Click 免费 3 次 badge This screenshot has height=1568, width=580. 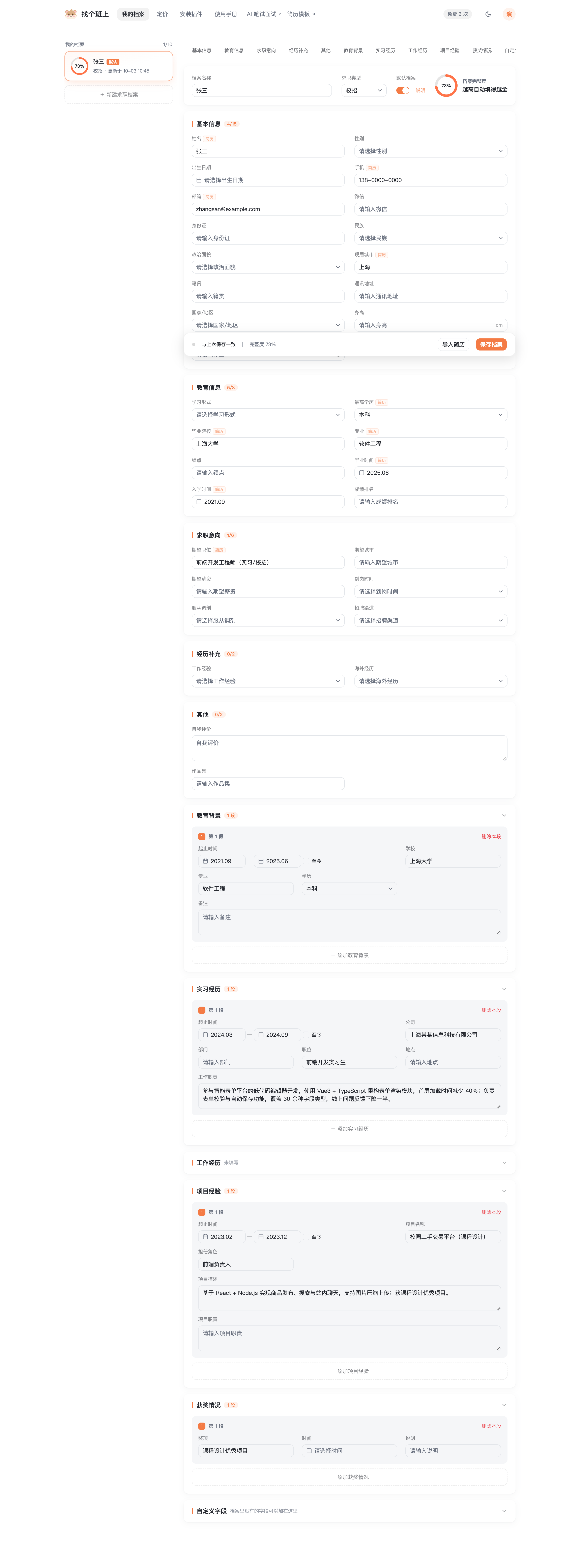[x=458, y=14]
